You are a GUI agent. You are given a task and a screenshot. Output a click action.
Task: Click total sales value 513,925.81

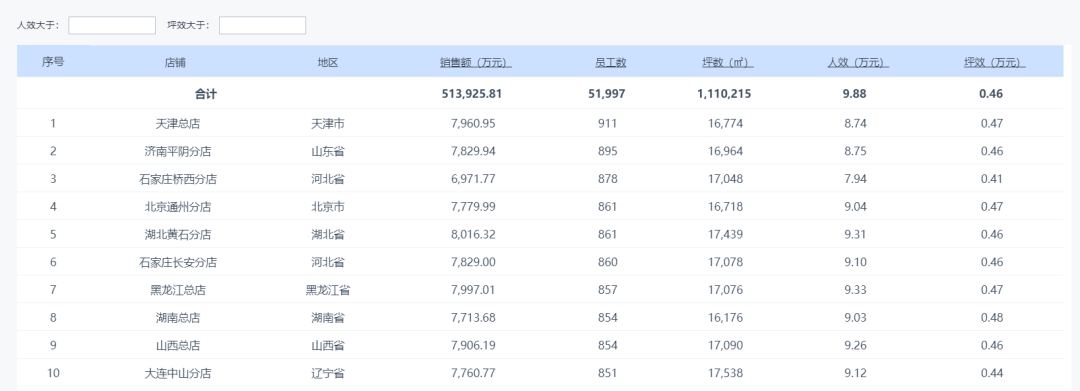pyautogui.click(x=472, y=94)
